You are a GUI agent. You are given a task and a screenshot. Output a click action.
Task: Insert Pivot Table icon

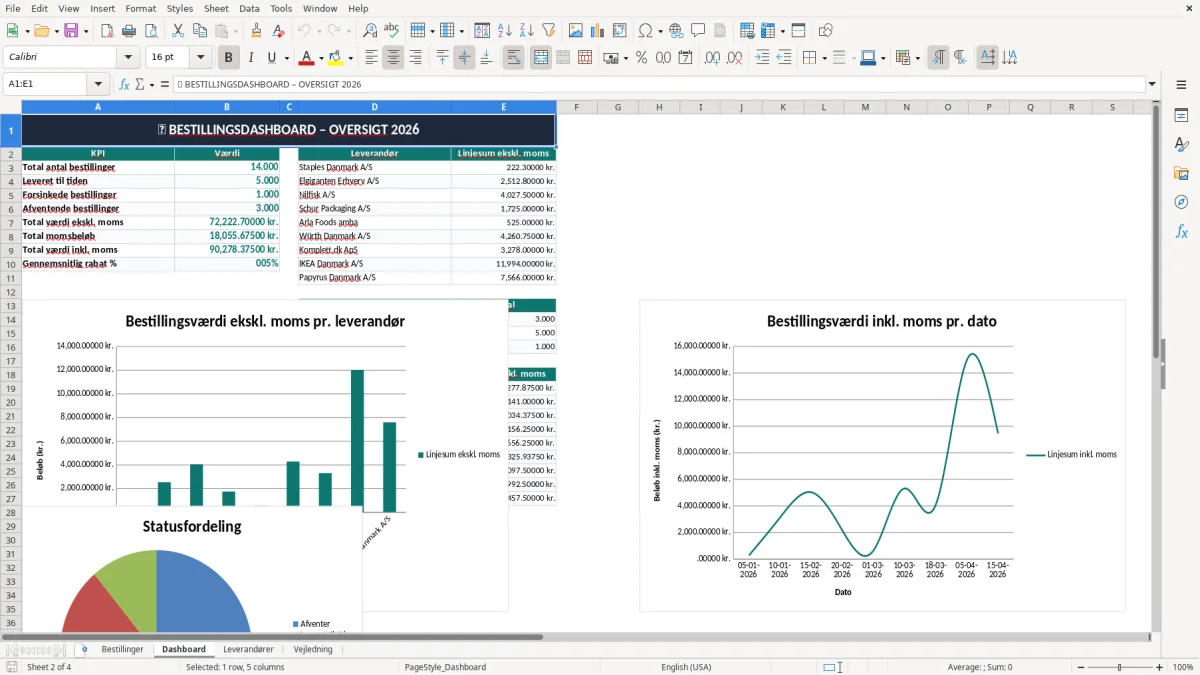pyautogui.click(x=620, y=31)
